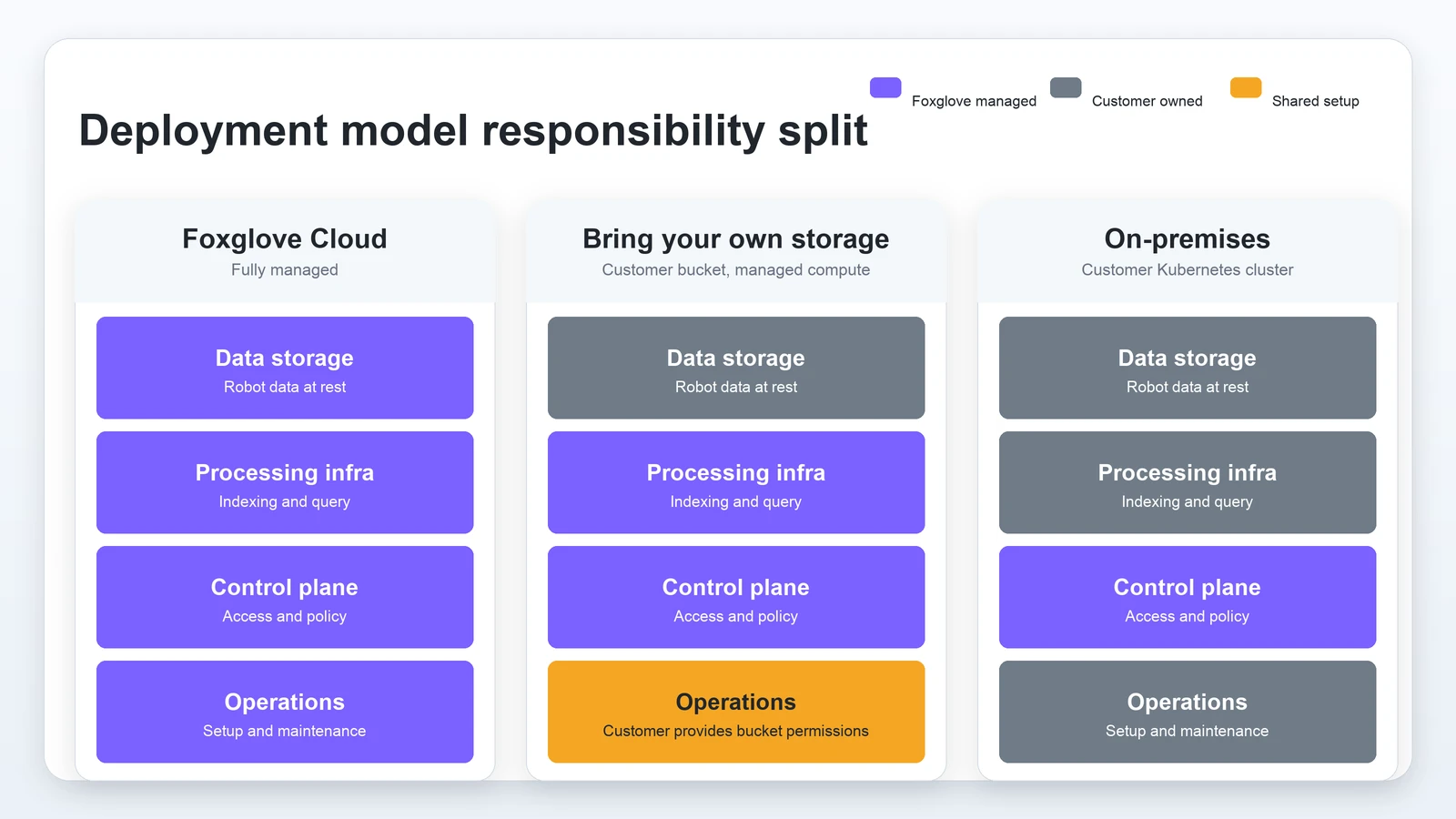Screen dimensions: 1456x819
Task: Click the Foxglove Cloud column heading
Action: [285, 238]
